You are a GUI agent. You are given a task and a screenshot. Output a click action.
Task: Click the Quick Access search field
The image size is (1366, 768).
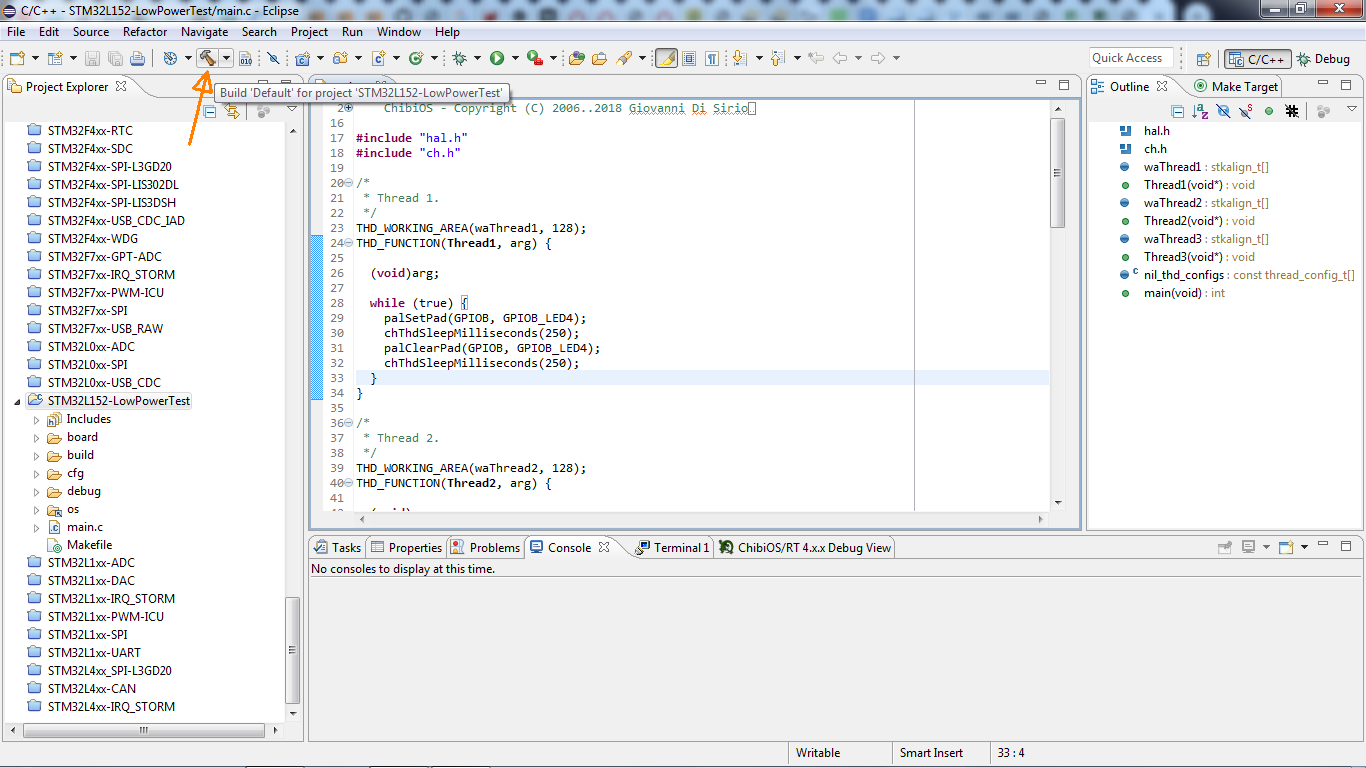coord(1131,58)
